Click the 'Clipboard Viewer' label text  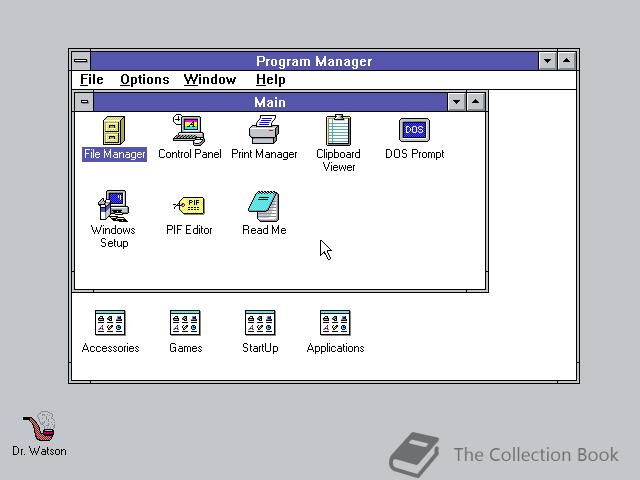click(x=338, y=160)
